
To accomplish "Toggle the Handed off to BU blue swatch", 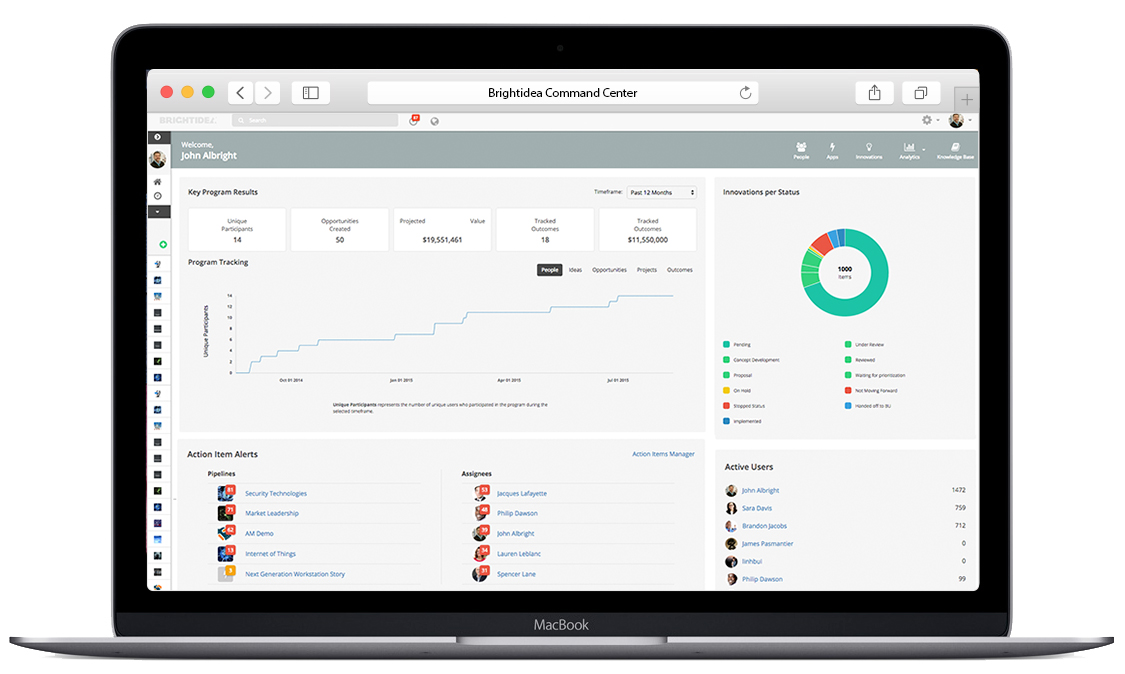I will coord(848,406).
